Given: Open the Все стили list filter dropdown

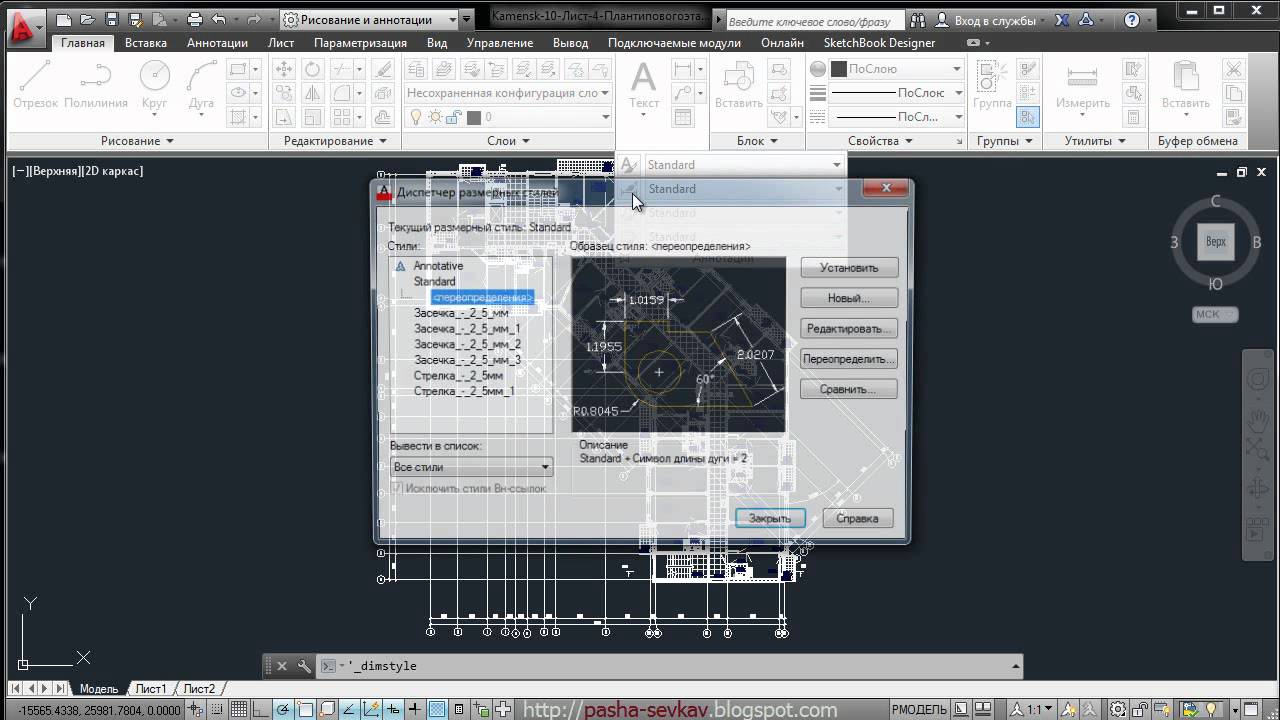Looking at the screenshot, I should pos(471,467).
